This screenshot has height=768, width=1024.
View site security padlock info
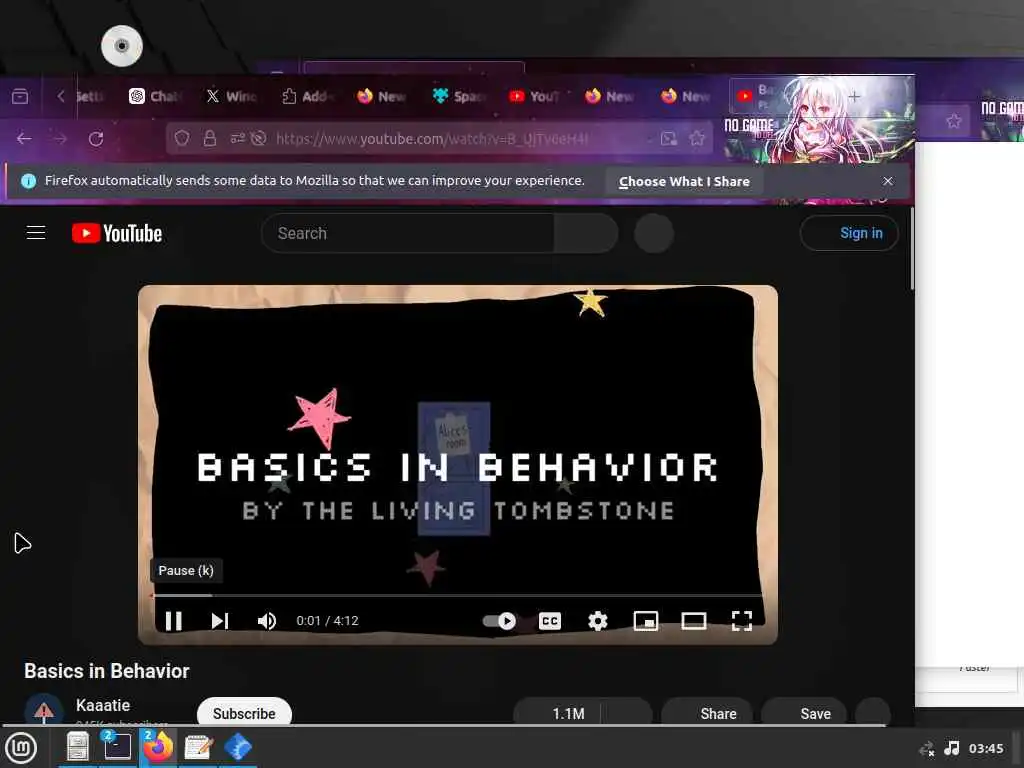pos(210,138)
